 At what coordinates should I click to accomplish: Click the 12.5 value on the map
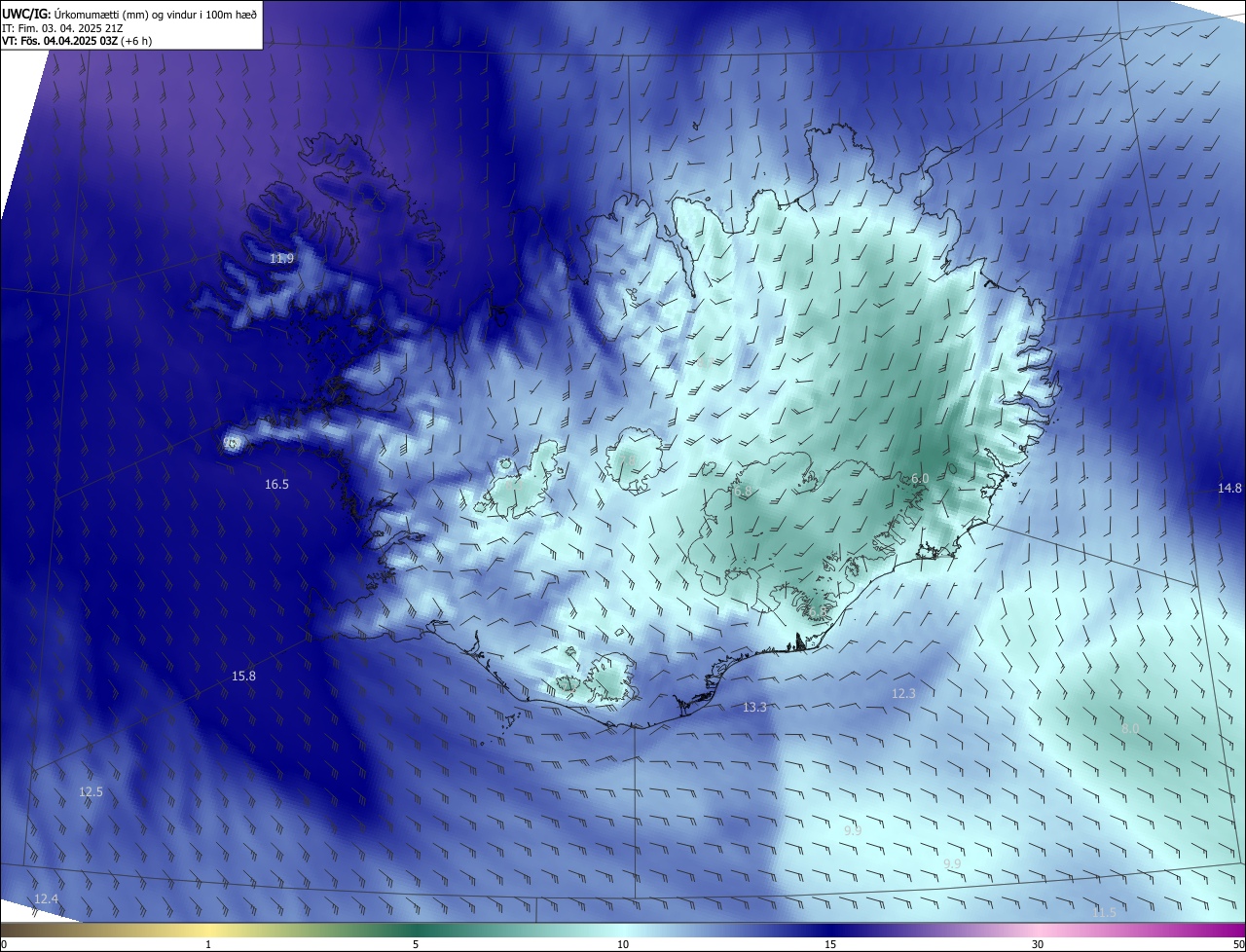tap(91, 792)
